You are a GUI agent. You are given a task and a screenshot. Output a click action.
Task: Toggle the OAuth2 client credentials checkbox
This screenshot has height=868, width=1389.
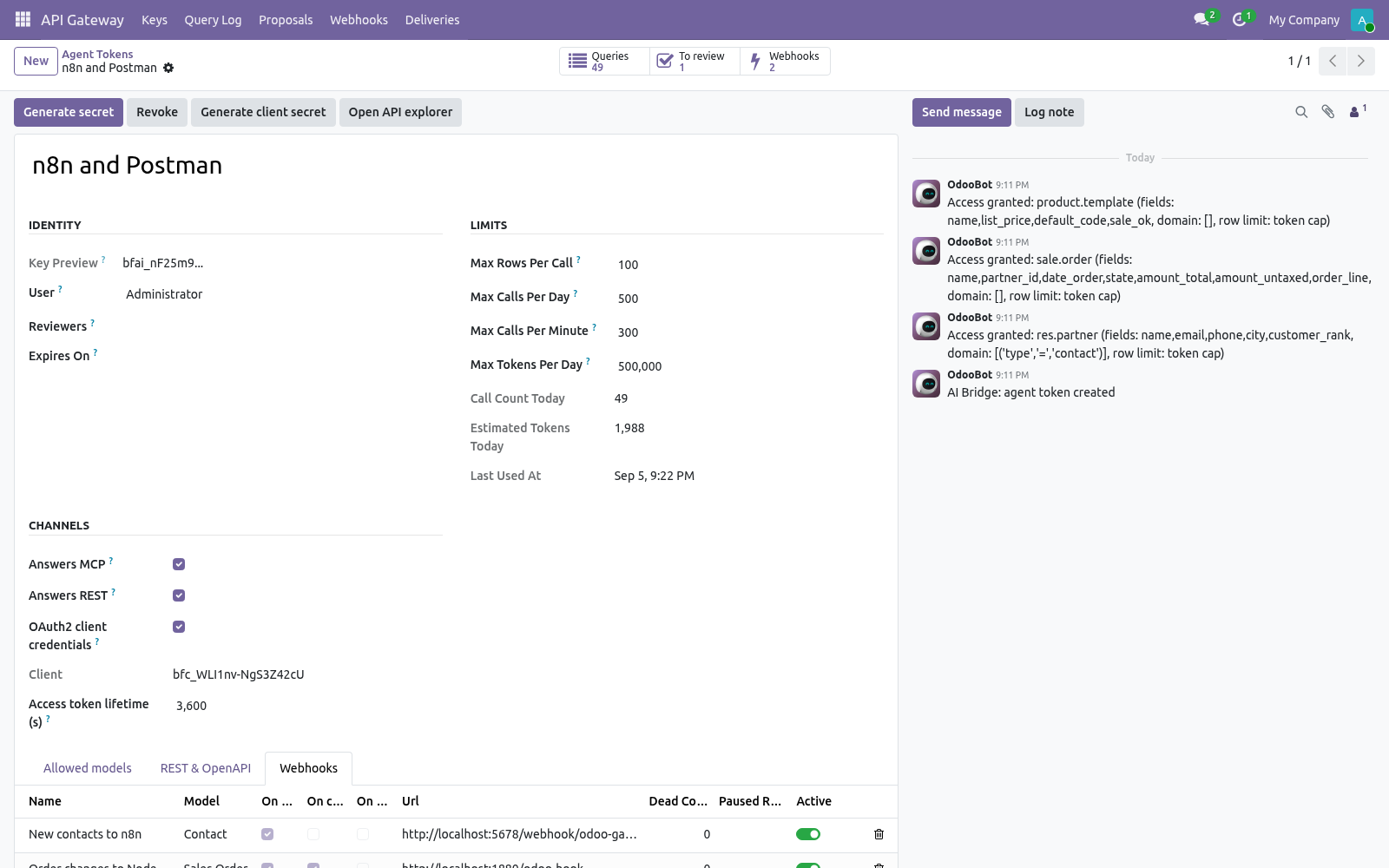tap(179, 627)
